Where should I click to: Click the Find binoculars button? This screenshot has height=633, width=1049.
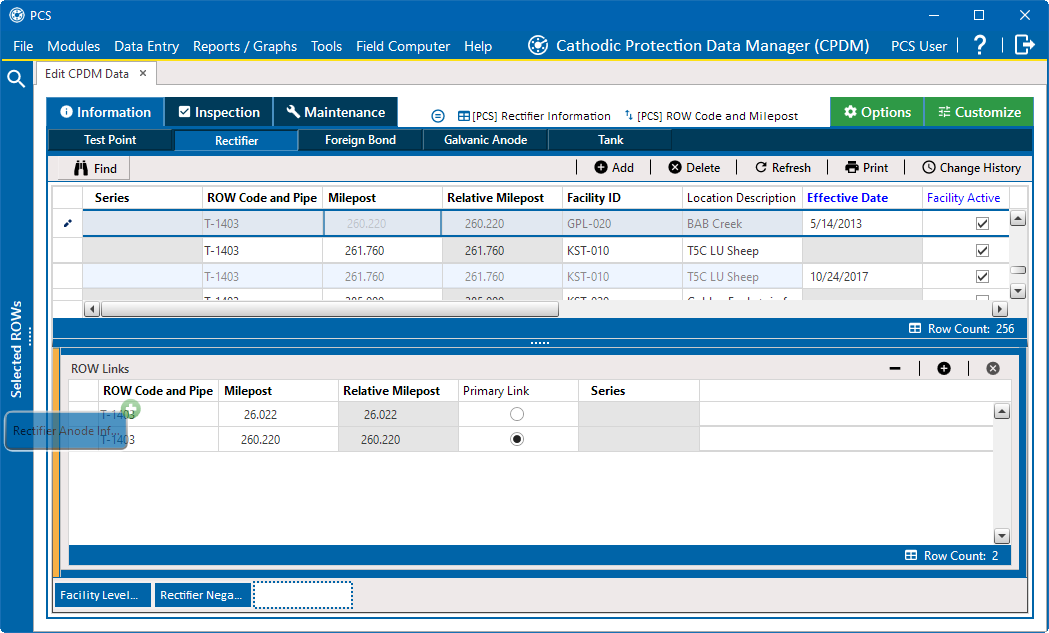pyautogui.click(x=94, y=168)
